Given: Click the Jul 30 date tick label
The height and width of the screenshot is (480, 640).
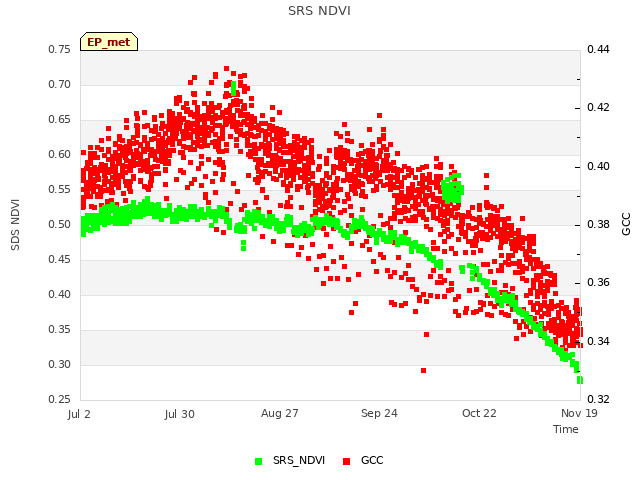Looking at the screenshot, I should click(180, 414).
